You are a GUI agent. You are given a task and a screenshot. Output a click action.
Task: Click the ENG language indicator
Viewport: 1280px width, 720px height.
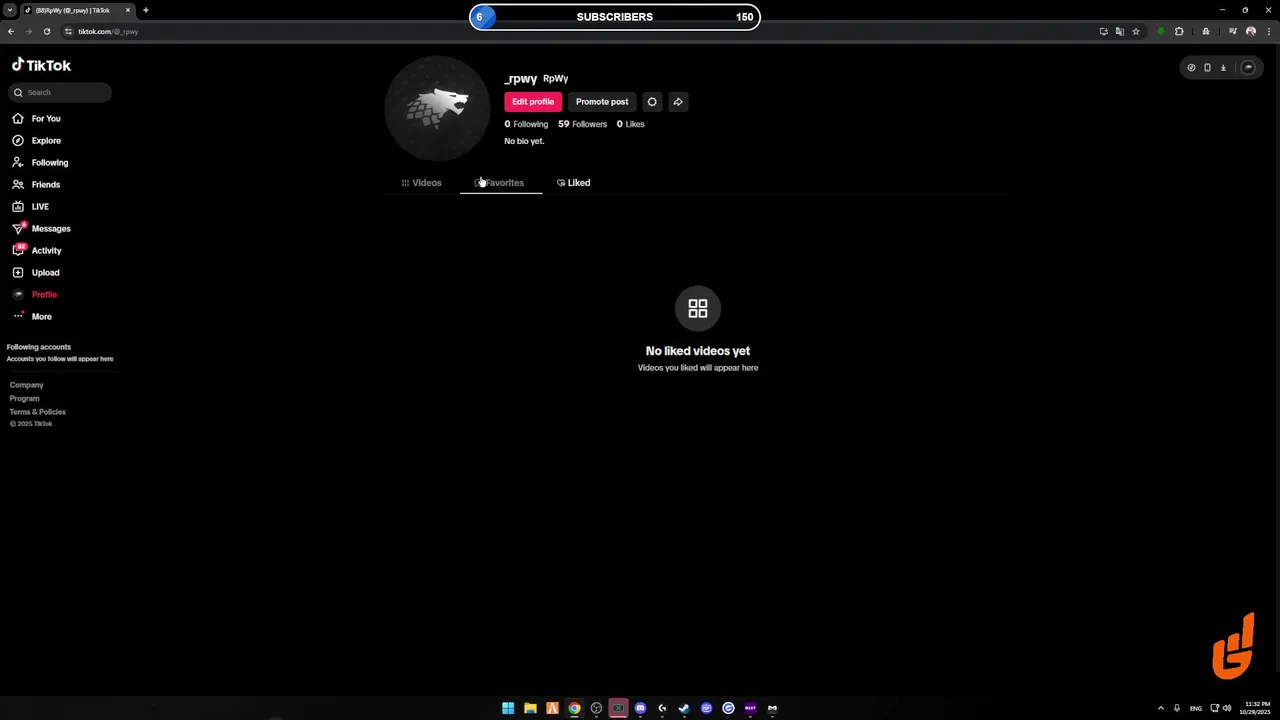(1195, 708)
